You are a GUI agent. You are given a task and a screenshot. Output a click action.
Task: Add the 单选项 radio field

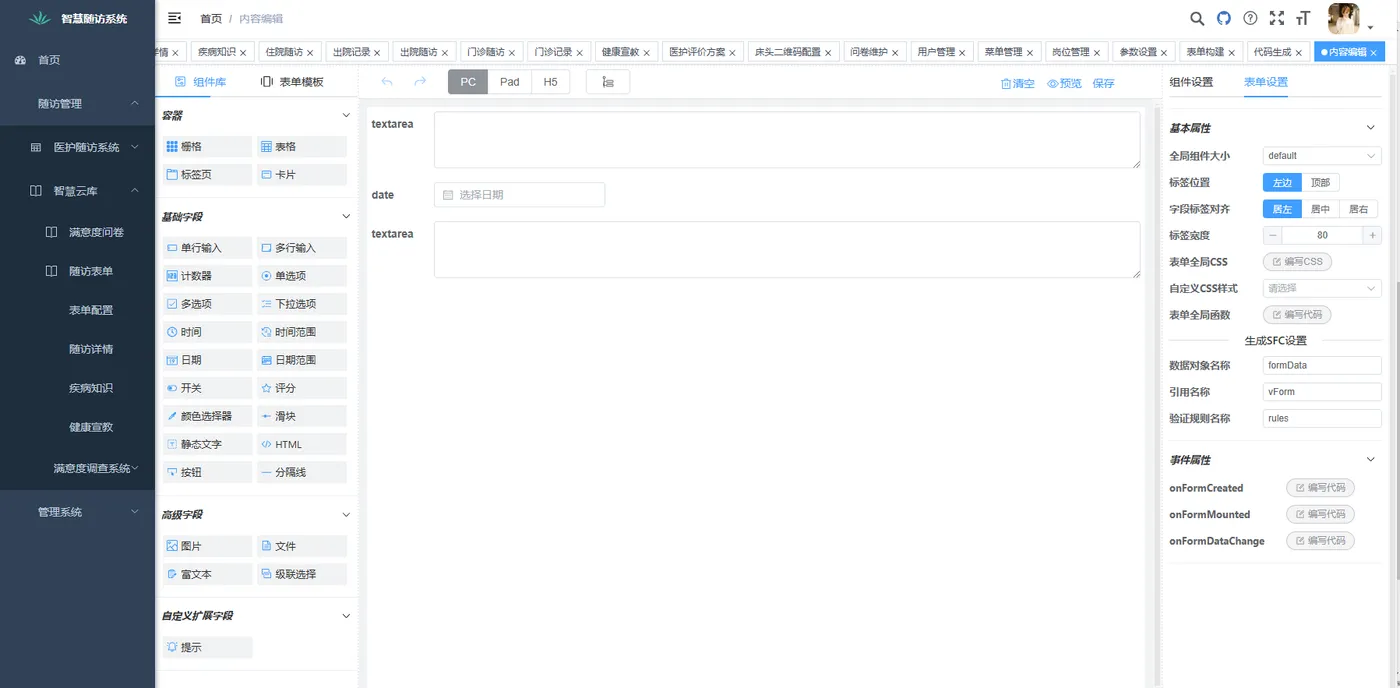pos(302,276)
